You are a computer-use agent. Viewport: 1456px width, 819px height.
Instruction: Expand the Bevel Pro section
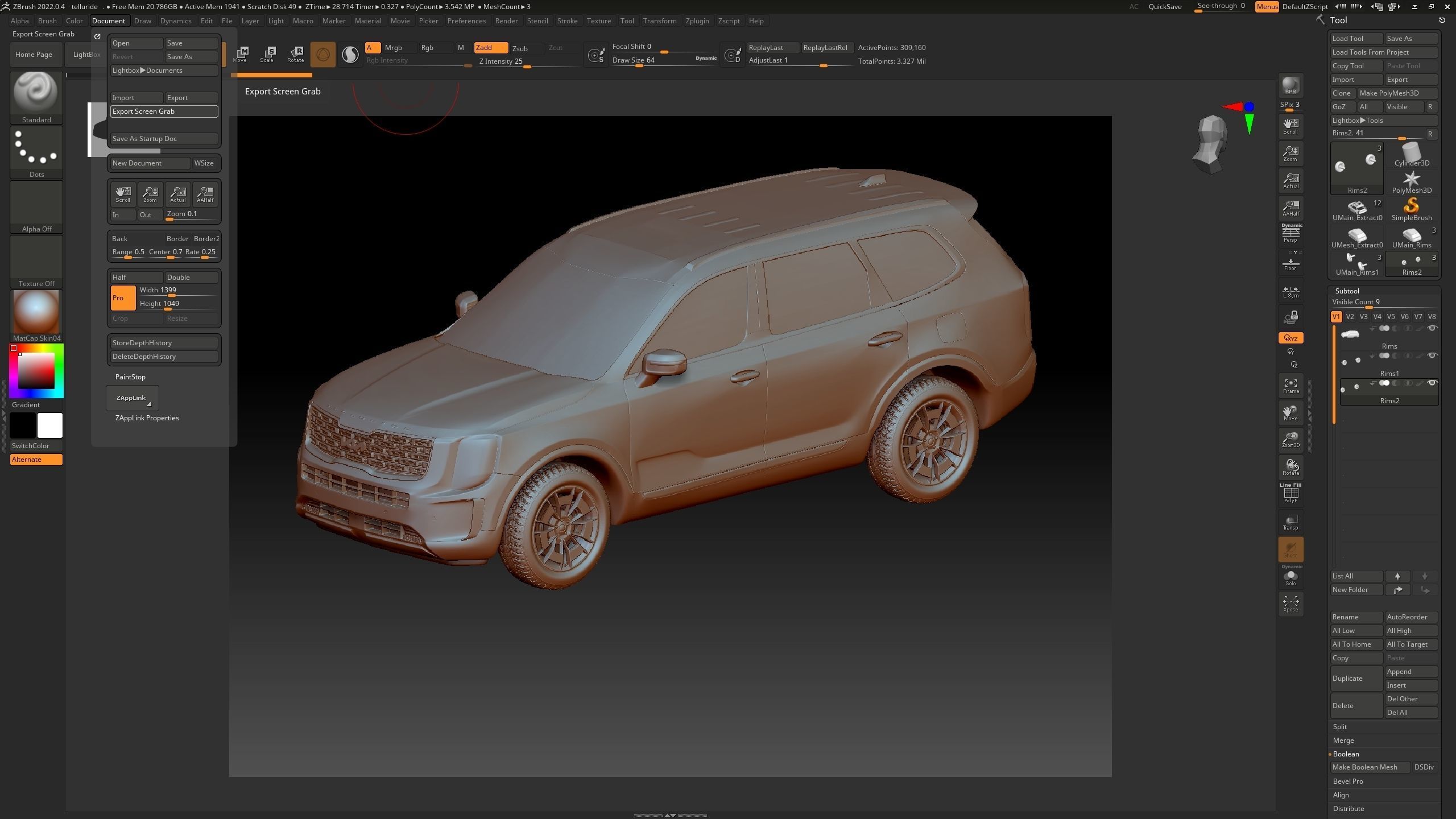[1348, 781]
